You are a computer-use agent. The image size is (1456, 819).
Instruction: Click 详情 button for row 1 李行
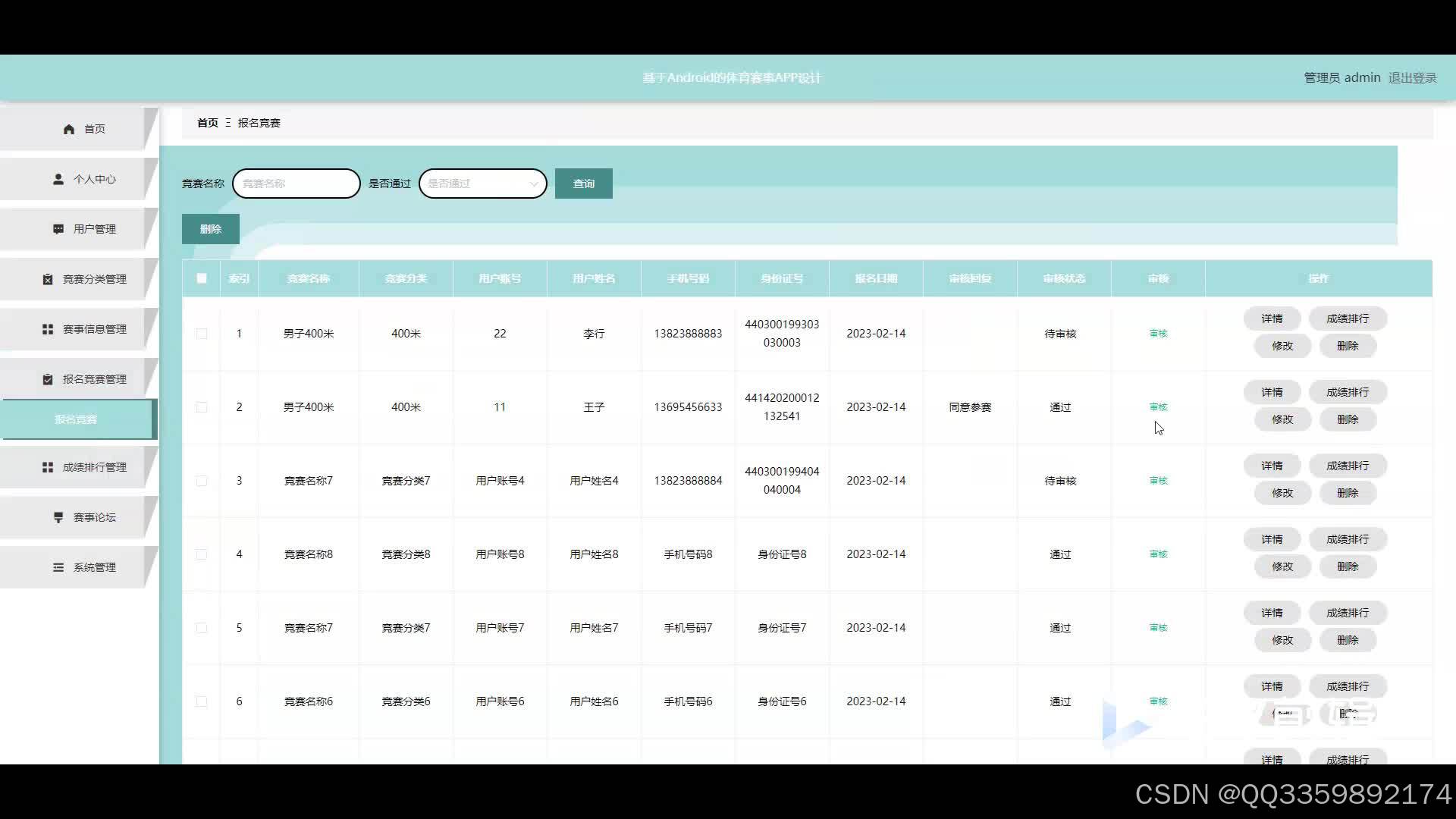[1272, 318]
